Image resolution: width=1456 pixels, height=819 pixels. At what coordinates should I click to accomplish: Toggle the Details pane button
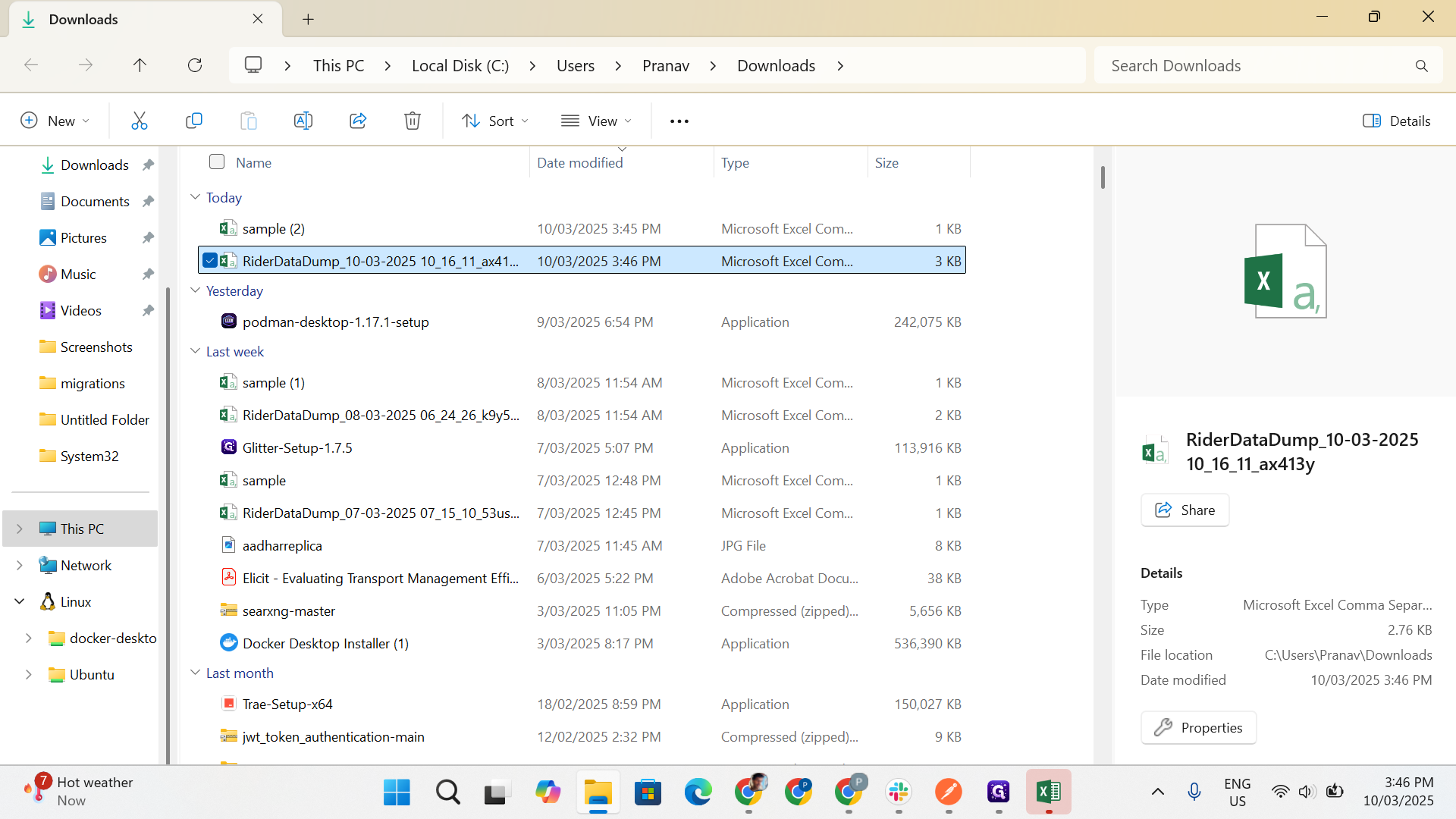pyautogui.click(x=1397, y=121)
